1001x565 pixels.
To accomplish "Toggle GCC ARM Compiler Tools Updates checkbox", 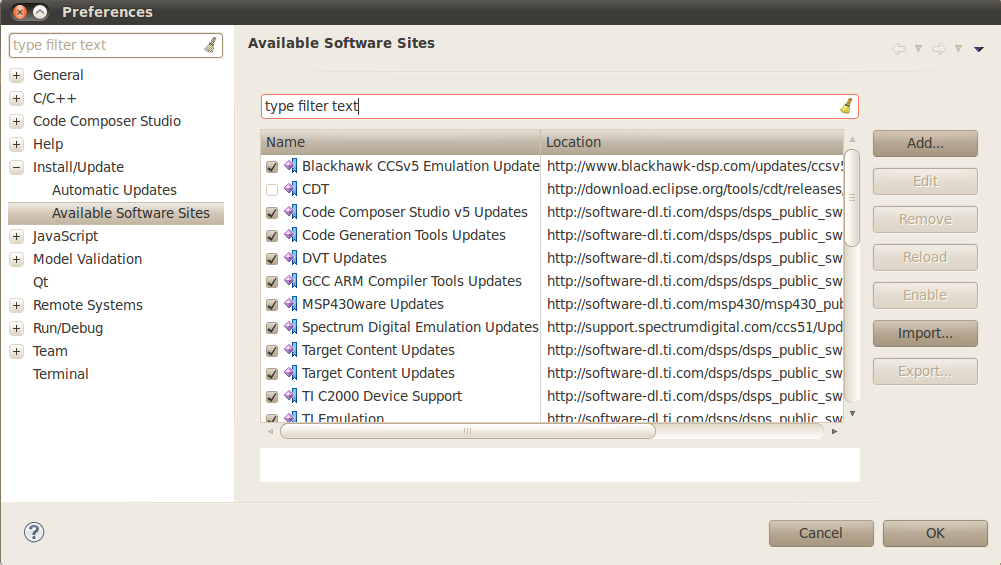I will [x=272, y=282].
